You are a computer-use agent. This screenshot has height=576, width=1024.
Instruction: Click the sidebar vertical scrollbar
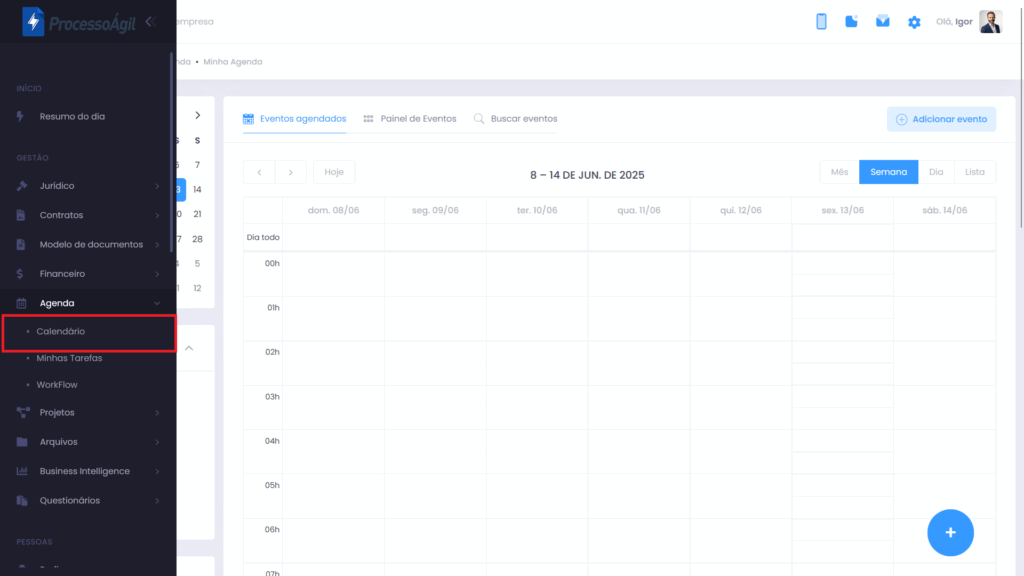click(171, 152)
